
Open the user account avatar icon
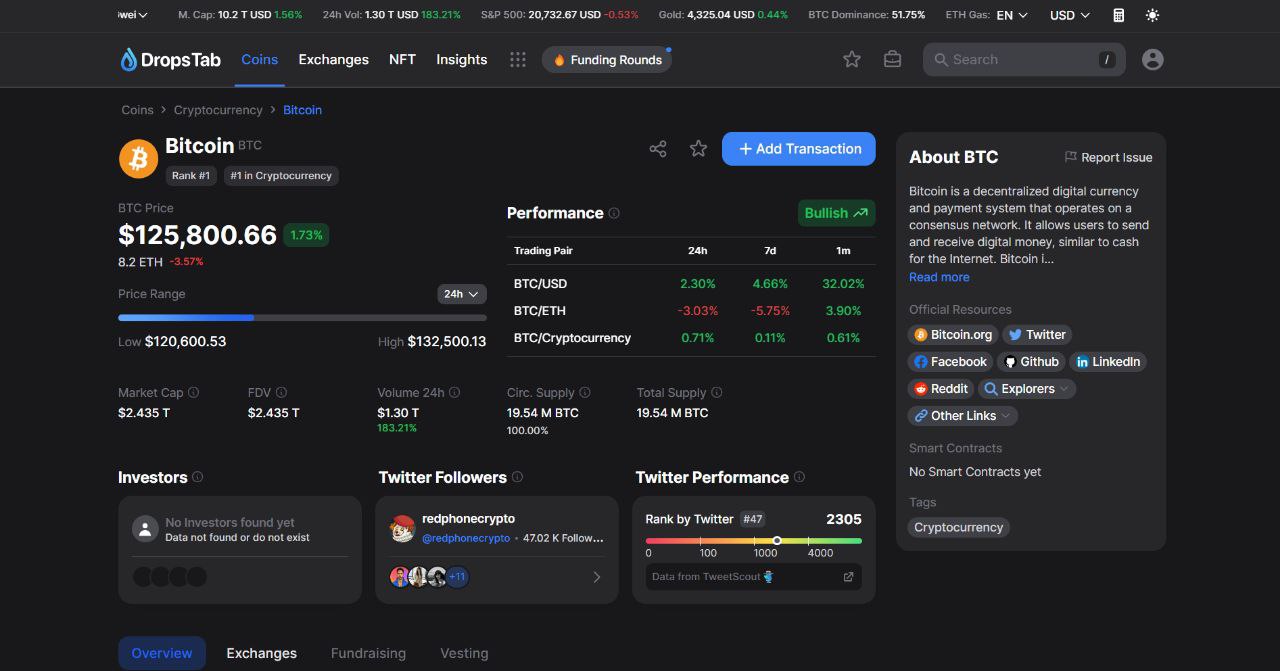[1153, 60]
